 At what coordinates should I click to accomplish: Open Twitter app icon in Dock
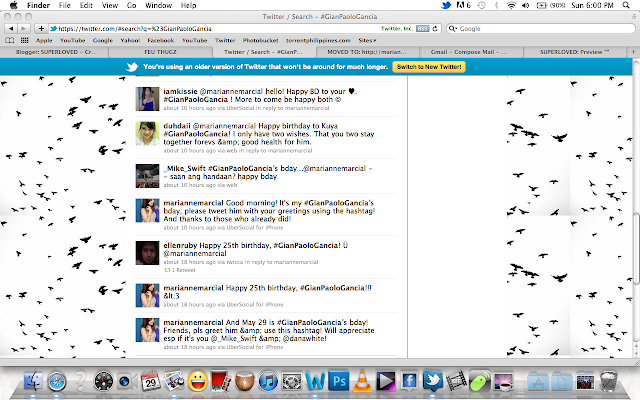point(433,381)
